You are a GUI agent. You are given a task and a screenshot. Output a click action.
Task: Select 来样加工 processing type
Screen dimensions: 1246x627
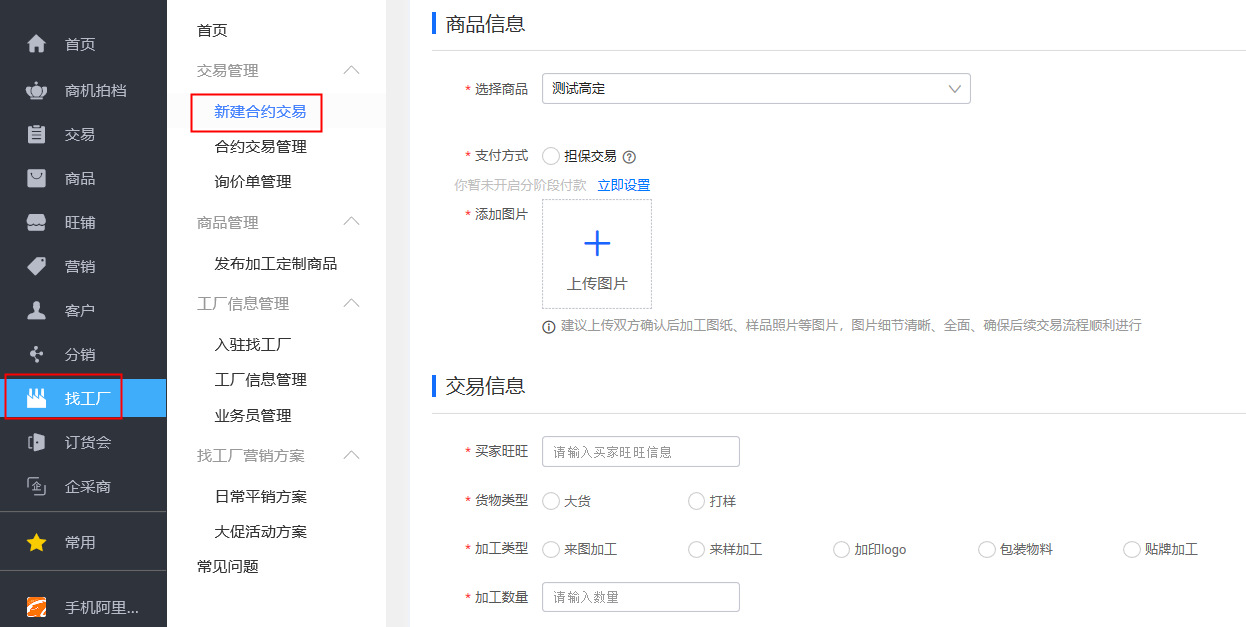pos(696,549)
